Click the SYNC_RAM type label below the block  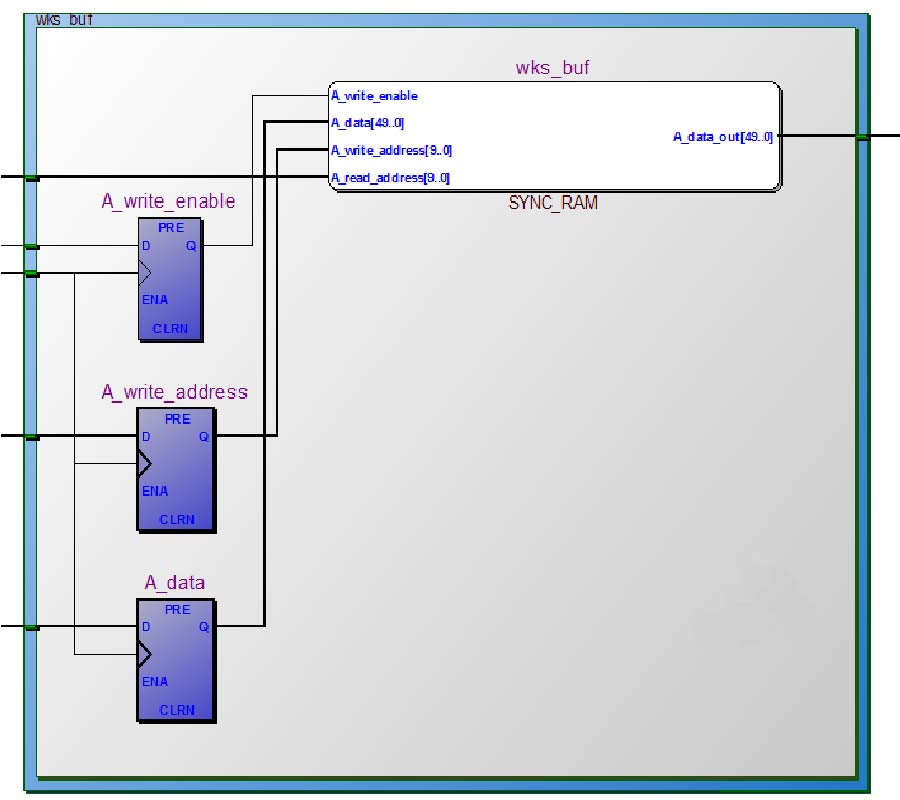click(553, 203)
